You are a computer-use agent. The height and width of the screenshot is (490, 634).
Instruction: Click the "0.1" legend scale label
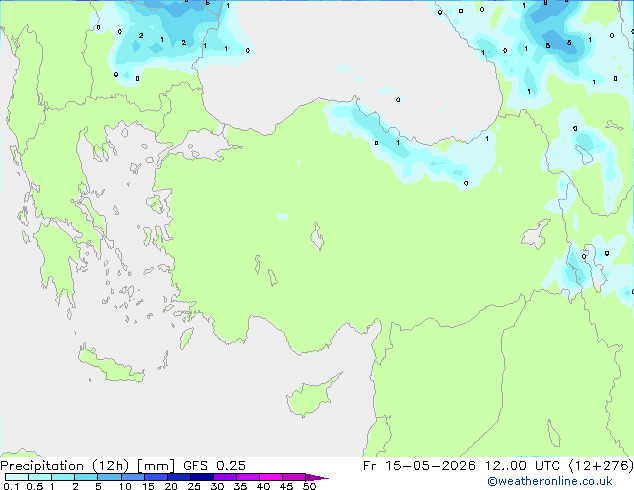11,486
